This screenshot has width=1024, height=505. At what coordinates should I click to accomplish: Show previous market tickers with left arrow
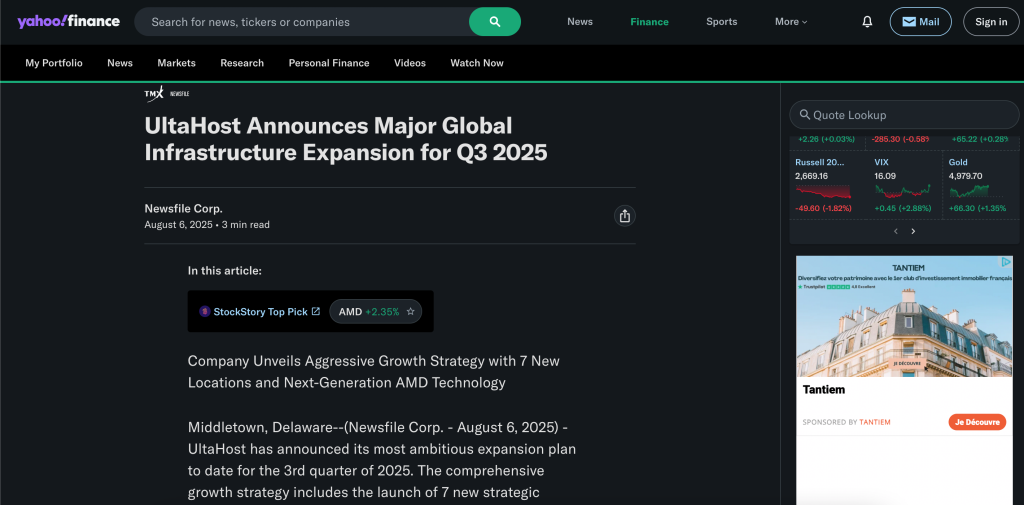point(896,231)
